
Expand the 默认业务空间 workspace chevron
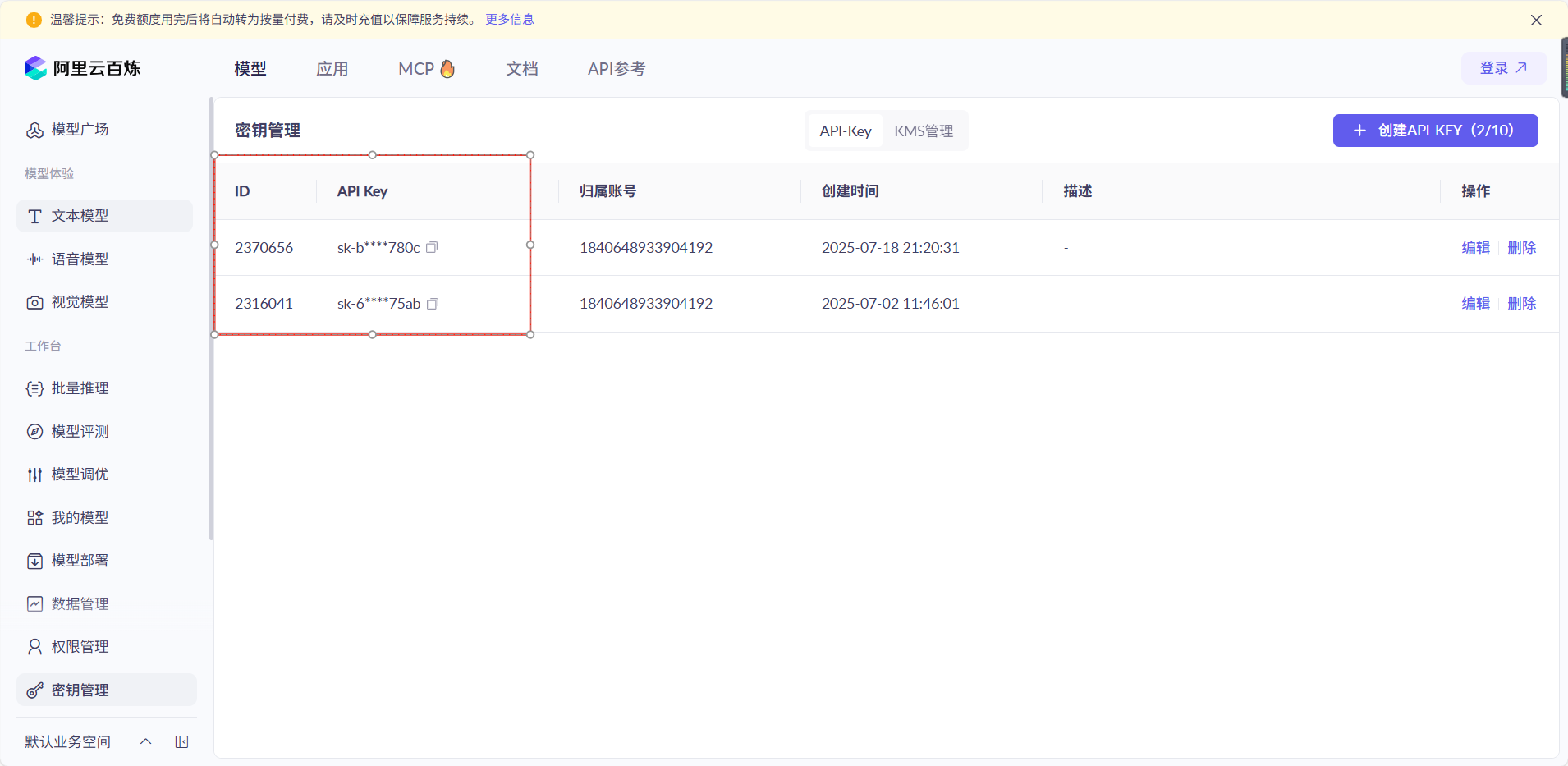pos(145,742)
